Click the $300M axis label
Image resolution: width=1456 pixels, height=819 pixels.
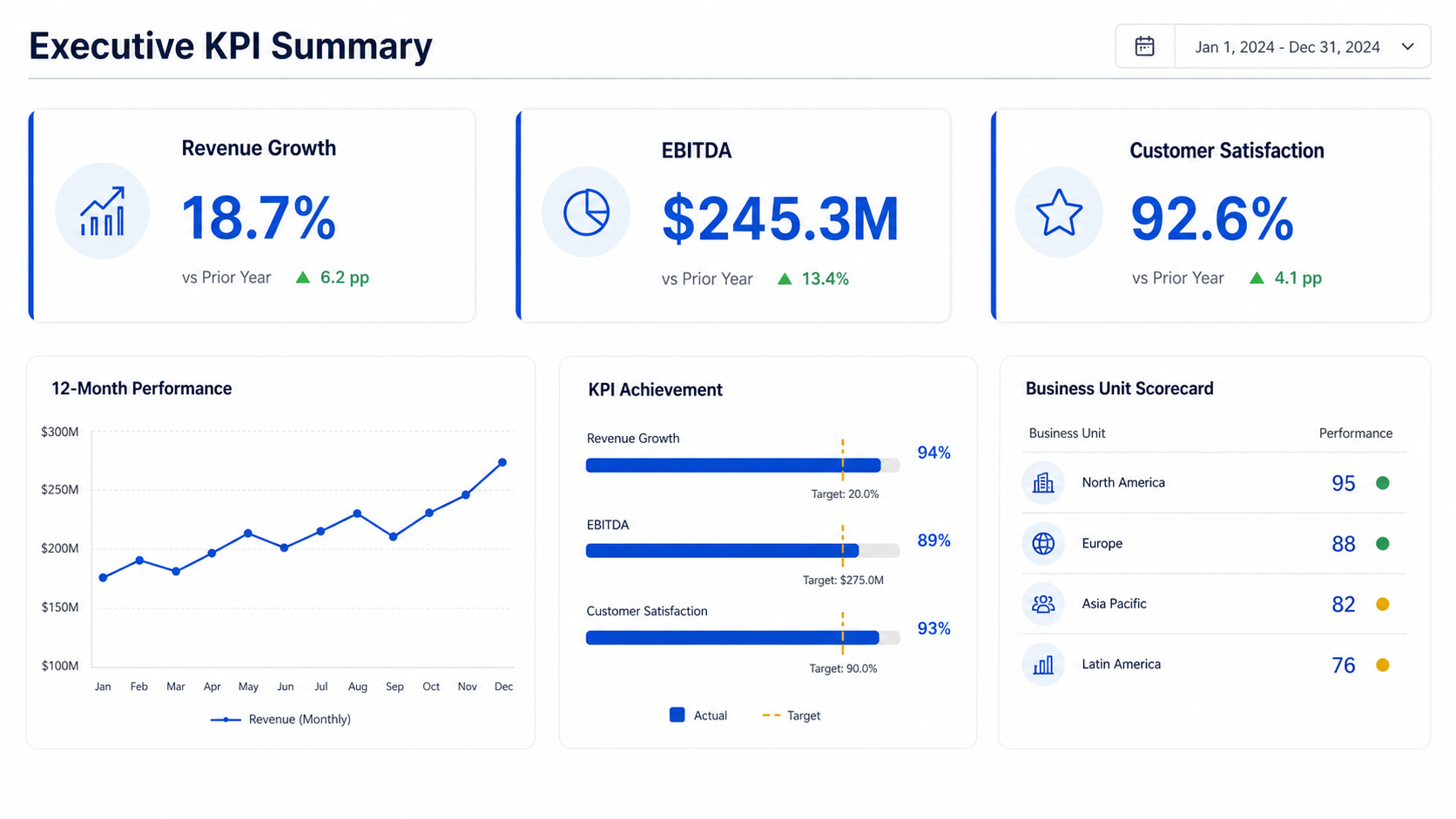click(x=59, y=432)
